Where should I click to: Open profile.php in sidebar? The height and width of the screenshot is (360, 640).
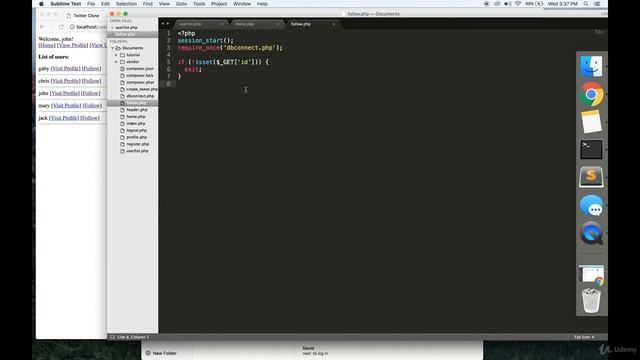pyautogui.click(x=136, y=137)
